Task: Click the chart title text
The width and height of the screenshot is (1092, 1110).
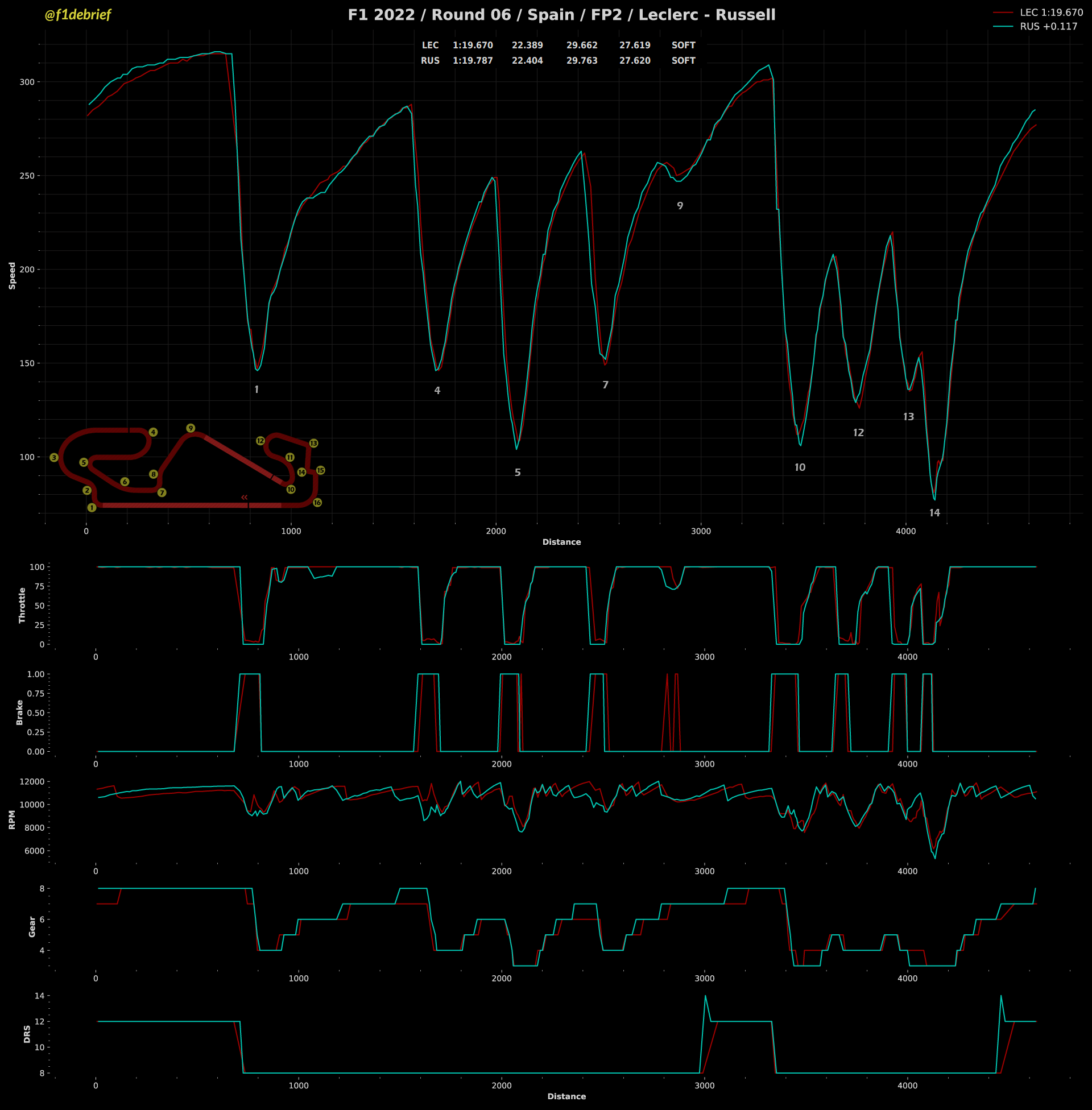Action: pyautogui.click(x=561, y=15)
